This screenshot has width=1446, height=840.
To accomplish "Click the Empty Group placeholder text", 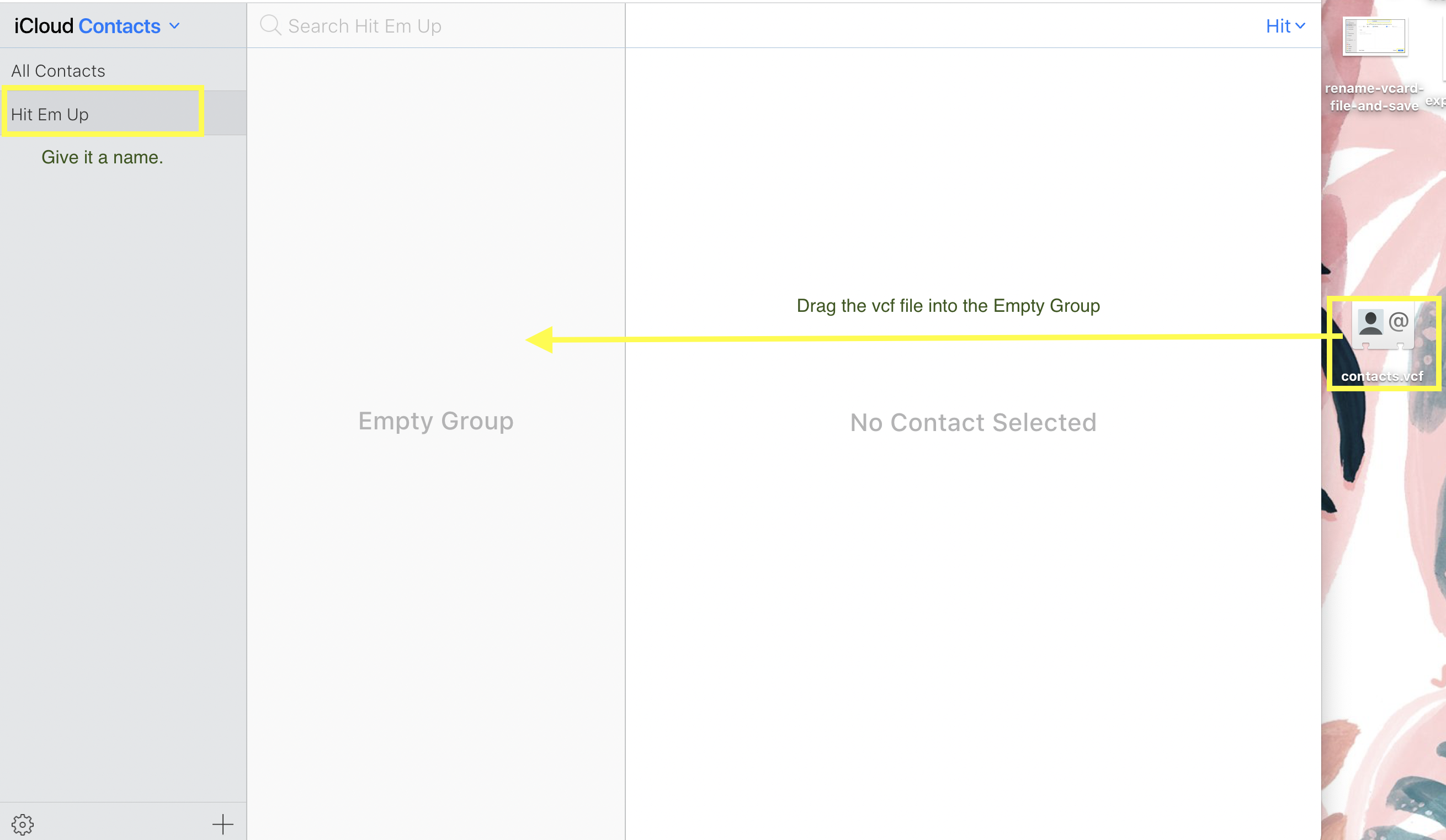I will [x=435, y=421].
